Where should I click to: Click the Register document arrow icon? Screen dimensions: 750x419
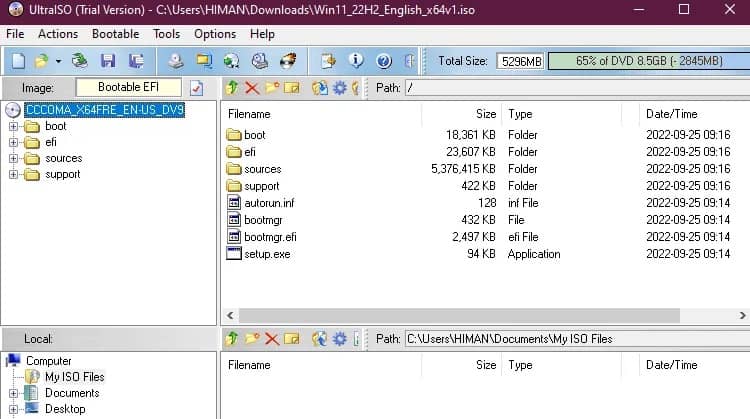[x=329, y=61]
